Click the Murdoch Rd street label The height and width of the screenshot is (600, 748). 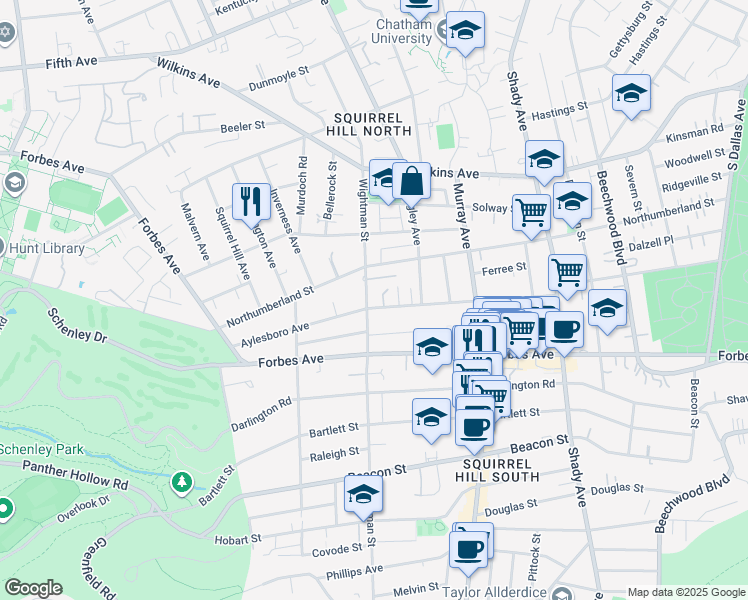pos(302,186)
